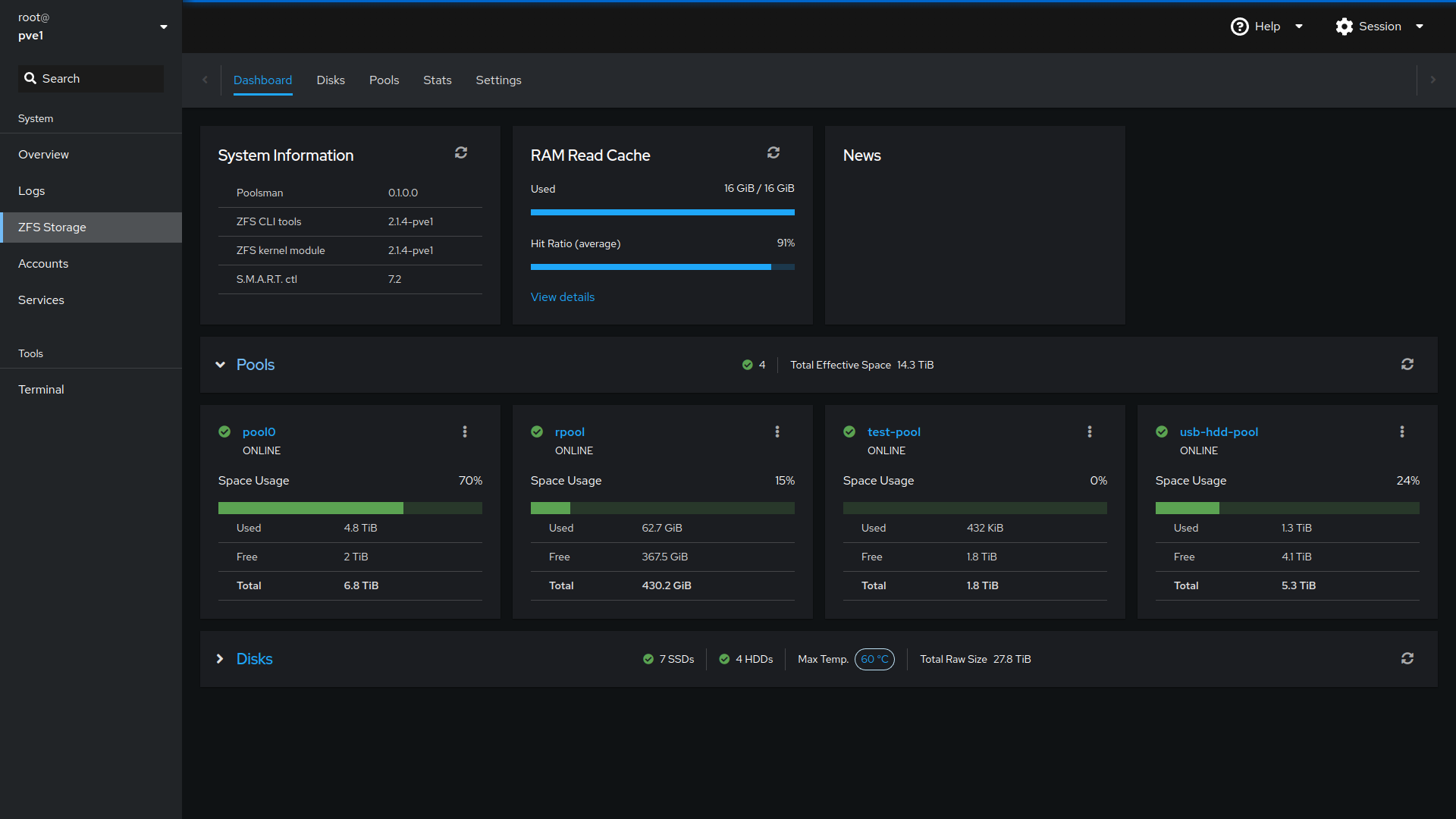Open Services in the sidebar
1456x819 pixels.
(x=91, y=300)
